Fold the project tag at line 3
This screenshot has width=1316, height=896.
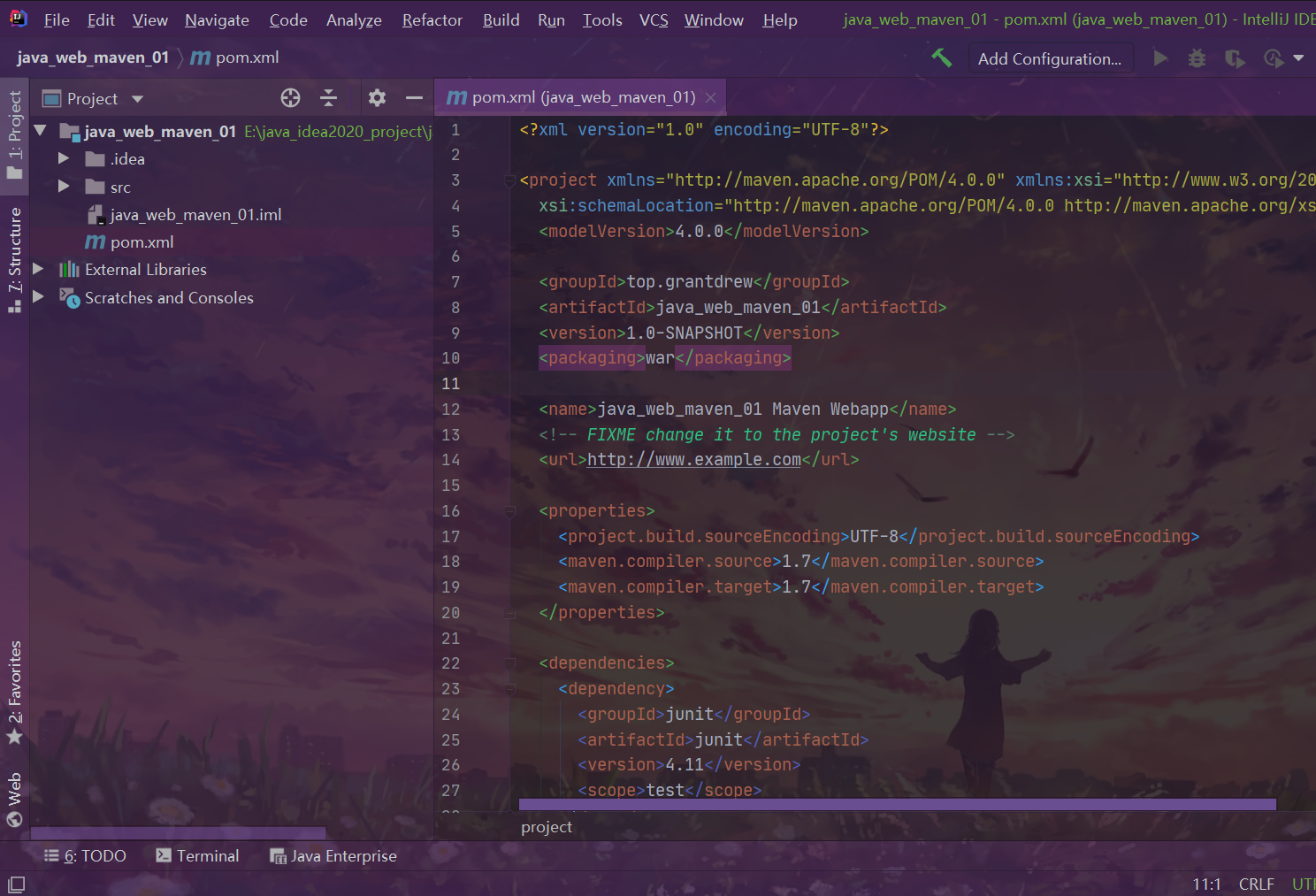pos(510,180)
